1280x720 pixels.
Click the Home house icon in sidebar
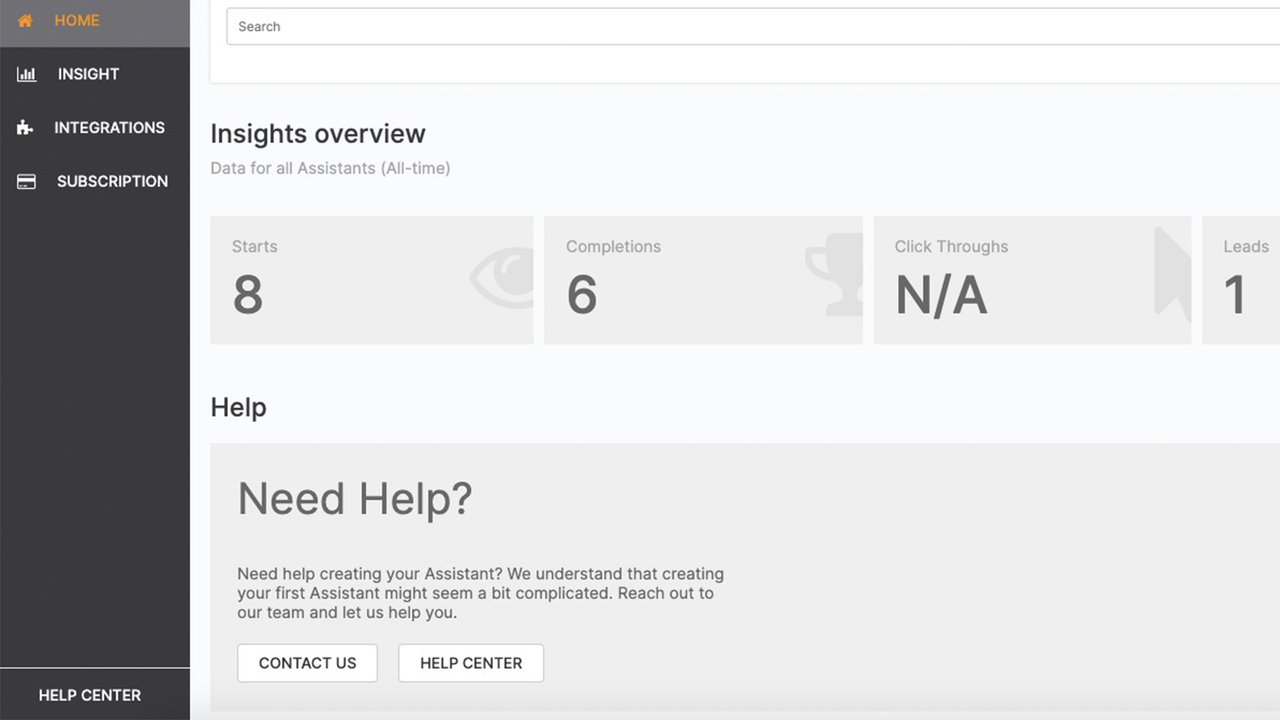click(x=25, y=21)
